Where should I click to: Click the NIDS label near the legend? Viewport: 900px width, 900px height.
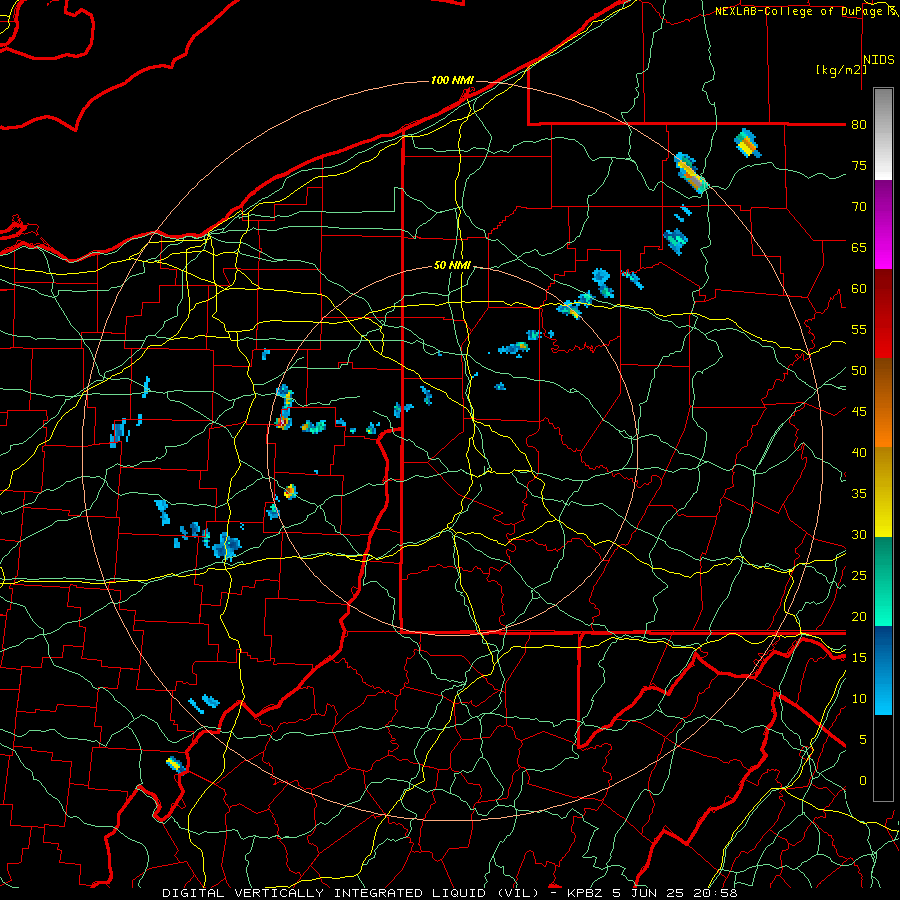(x=878, y=59)
